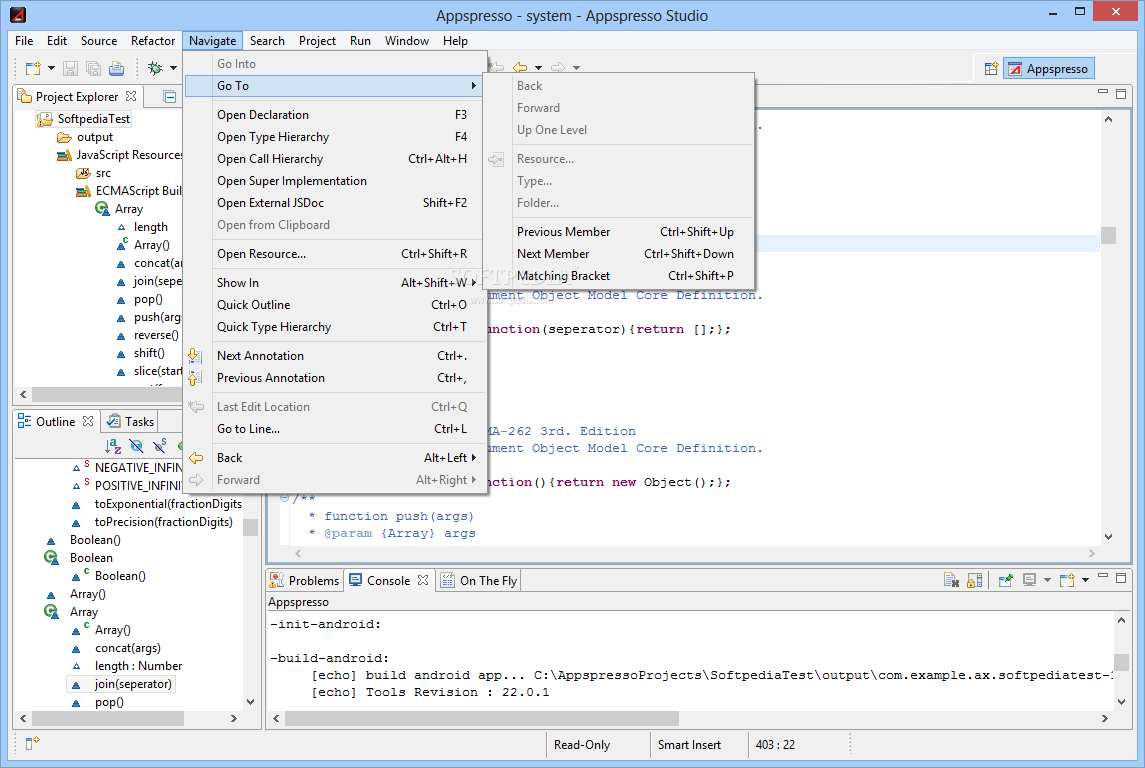Open Display Selected Console dropdown

pyautogui.click(x=1047, y=580)
